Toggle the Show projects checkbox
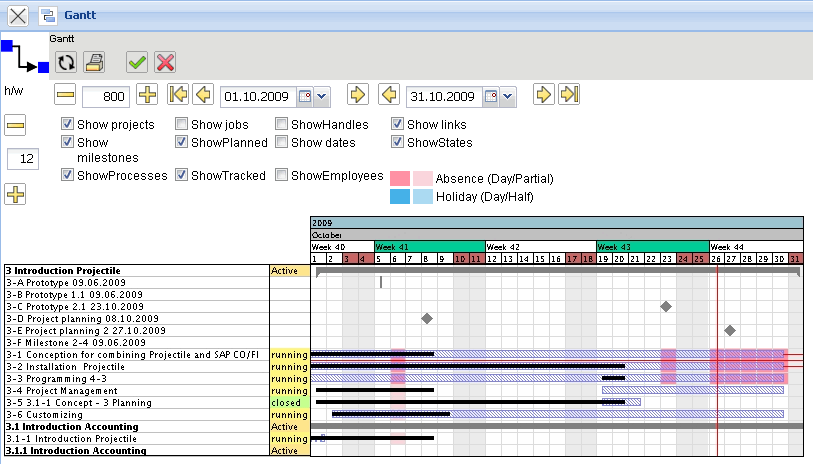This screenshot has width=813, height=464. 68,125
